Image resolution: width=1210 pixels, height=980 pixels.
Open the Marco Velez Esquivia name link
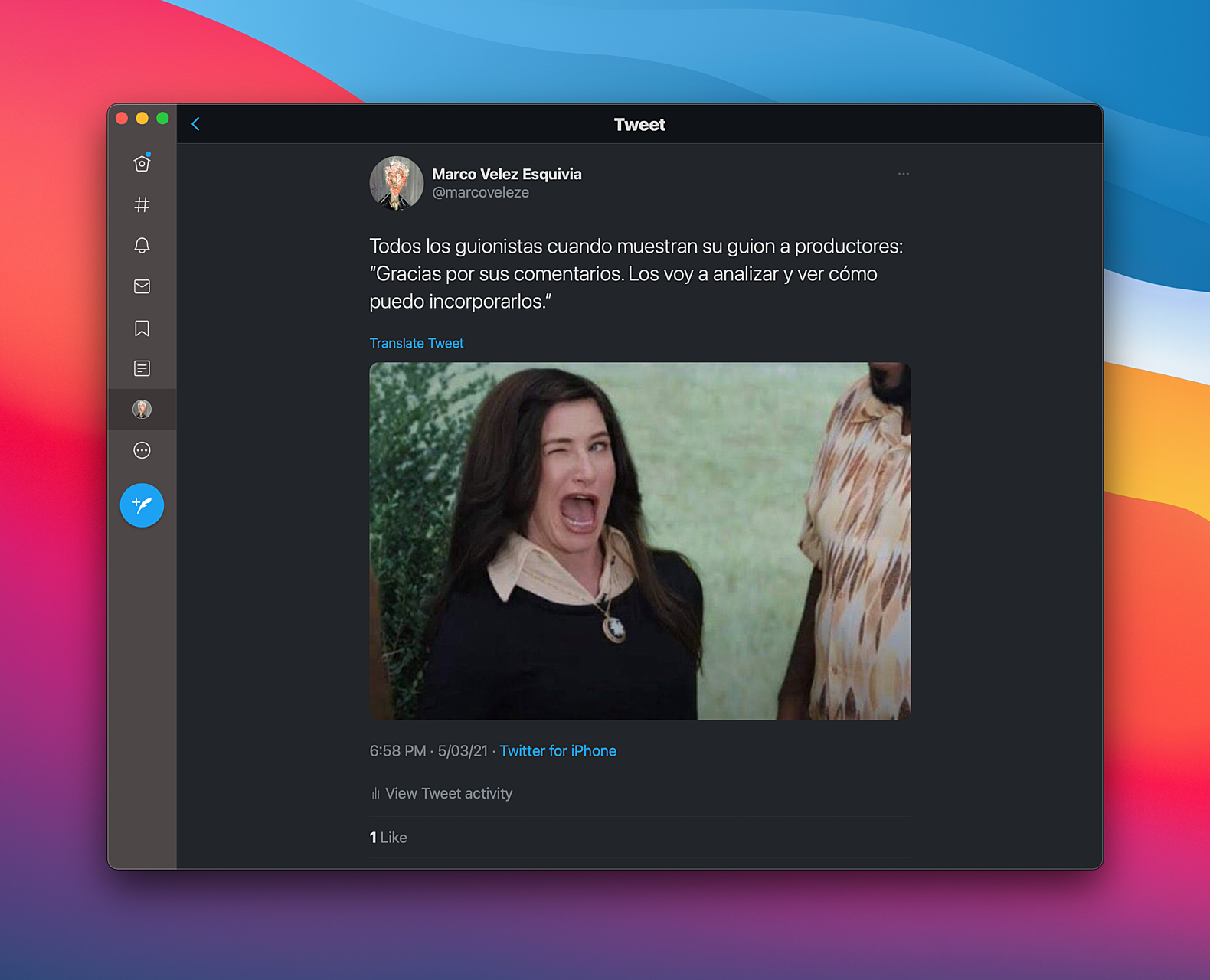click(507, 174)
